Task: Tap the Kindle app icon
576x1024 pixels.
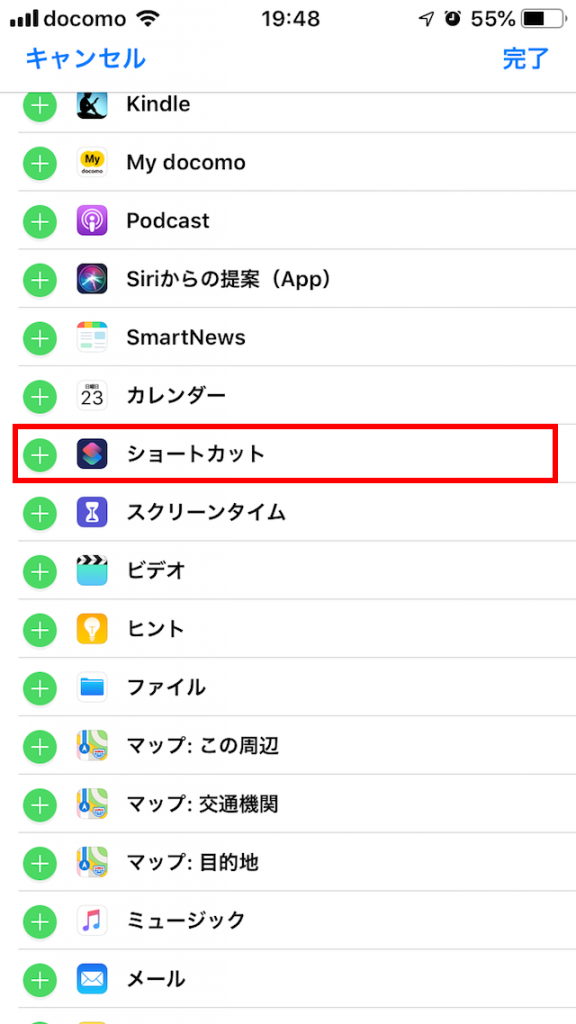Action: (92, 104)
